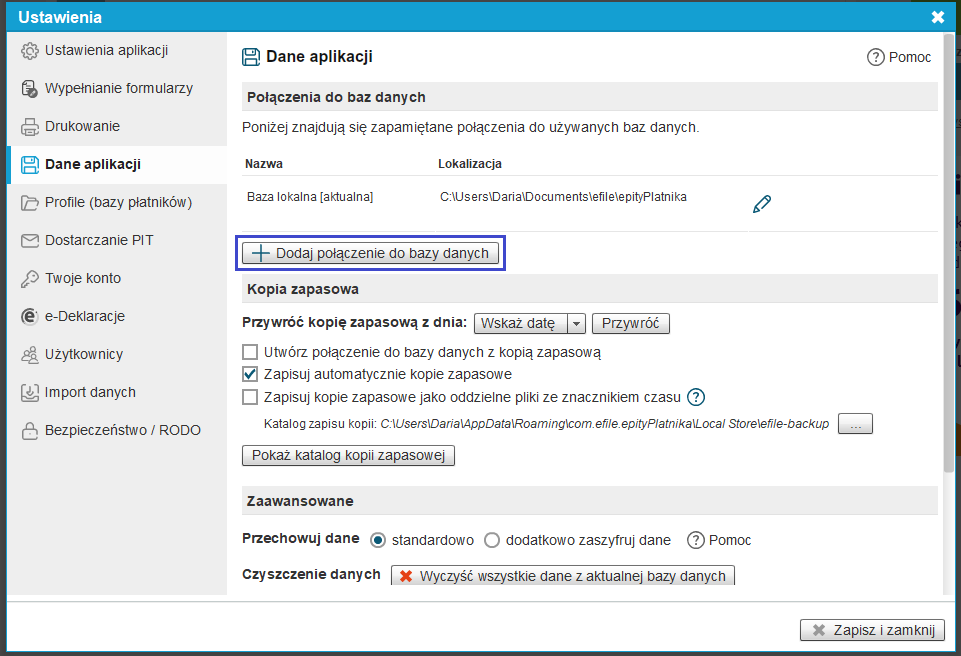Viewport: 961px width, 656px height.
Task: Select the dodatkowo zaszyfruj dane radio button
Action: 492,540
